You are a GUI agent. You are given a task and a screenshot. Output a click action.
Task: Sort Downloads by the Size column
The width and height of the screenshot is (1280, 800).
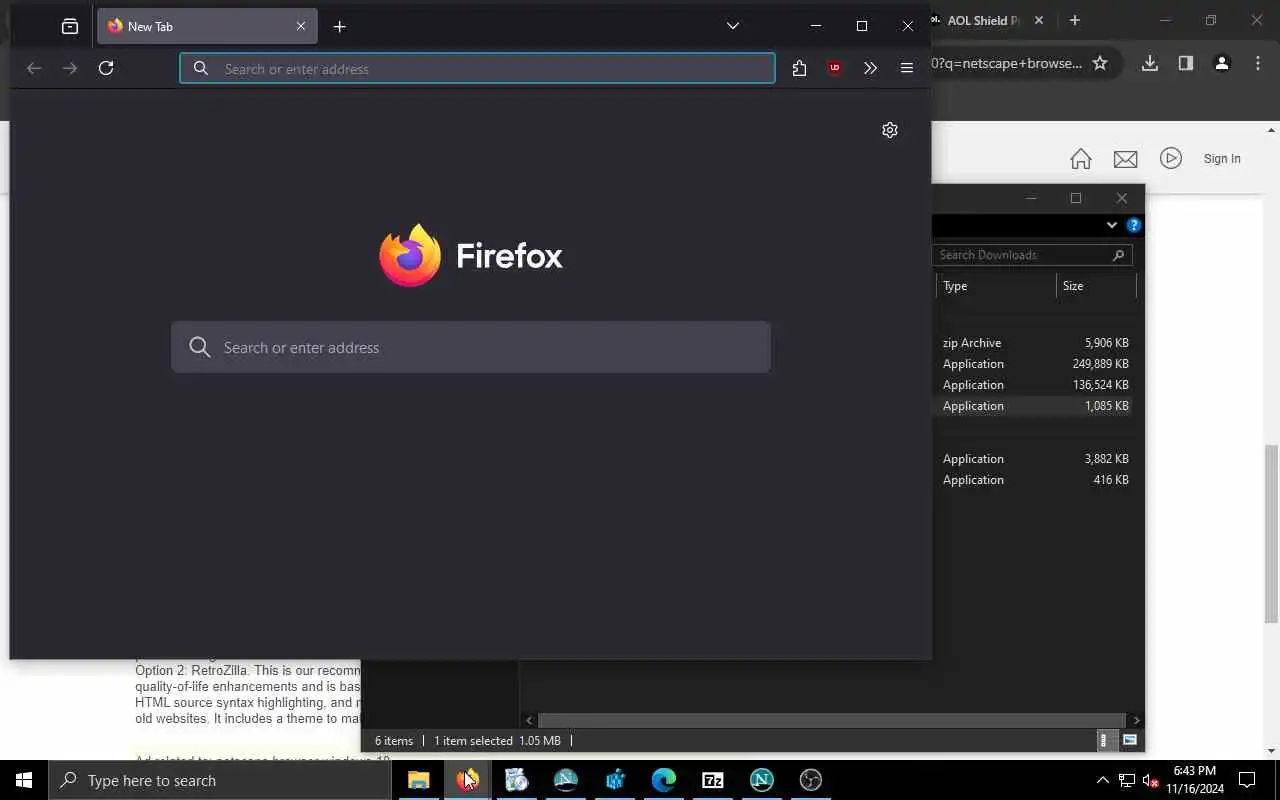[x=1096, y=286]
